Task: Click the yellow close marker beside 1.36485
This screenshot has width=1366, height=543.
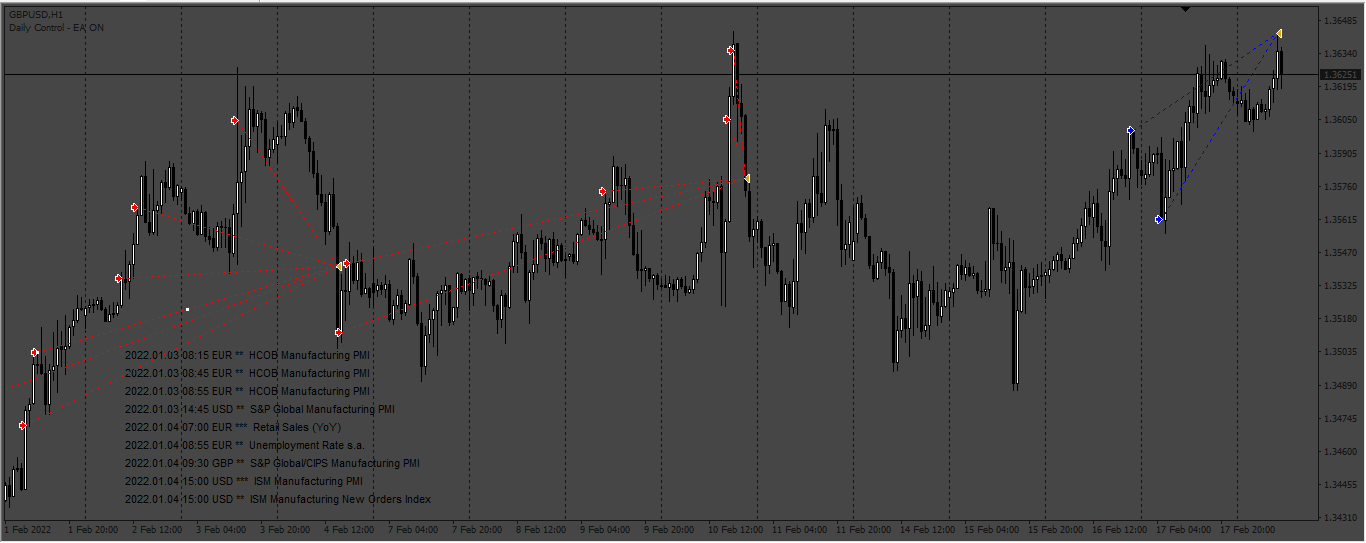Action: 1279,34
